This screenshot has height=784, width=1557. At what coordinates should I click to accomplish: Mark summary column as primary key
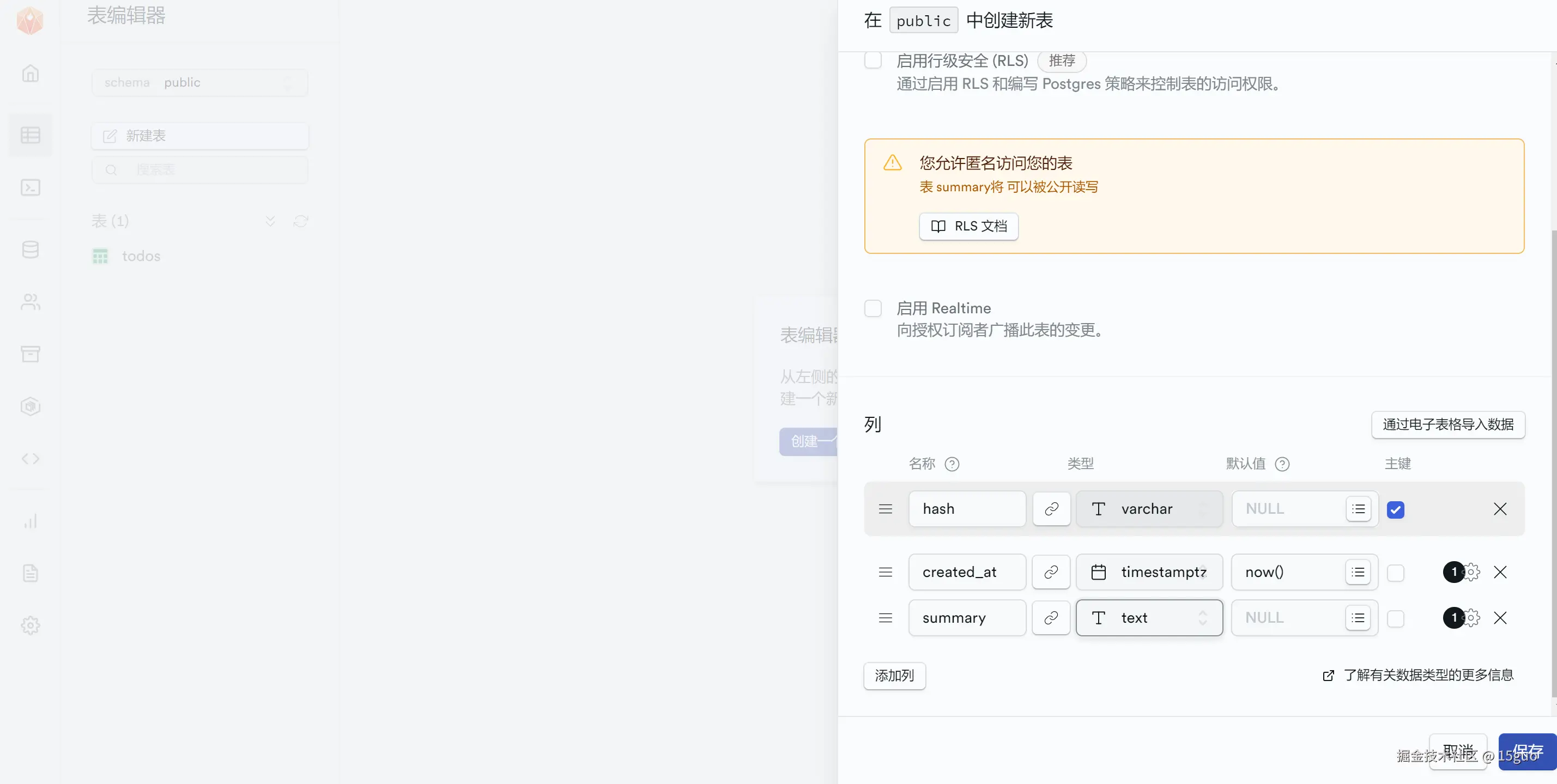point(1395,618)
